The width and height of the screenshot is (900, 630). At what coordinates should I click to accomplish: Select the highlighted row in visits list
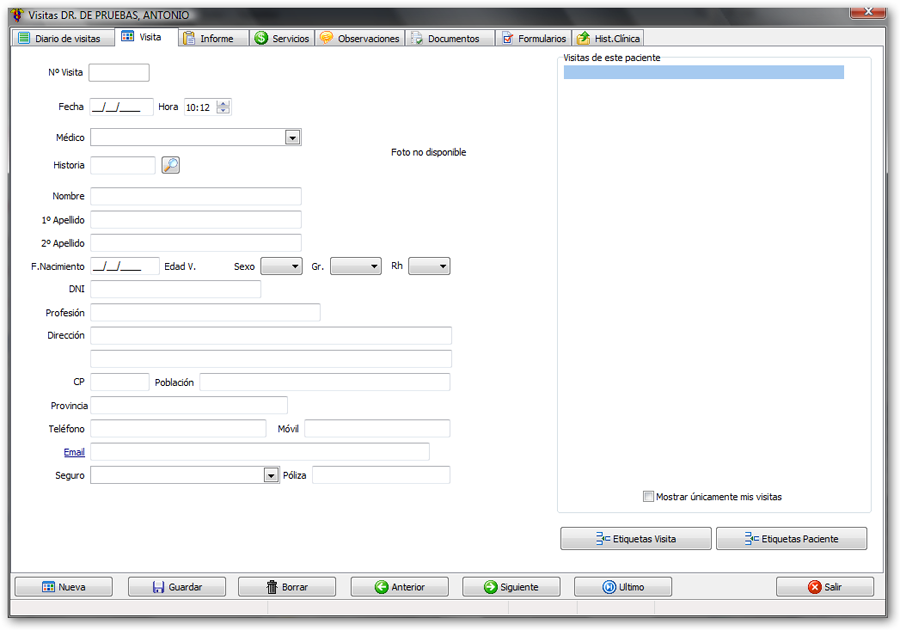(x=703, y=72)
